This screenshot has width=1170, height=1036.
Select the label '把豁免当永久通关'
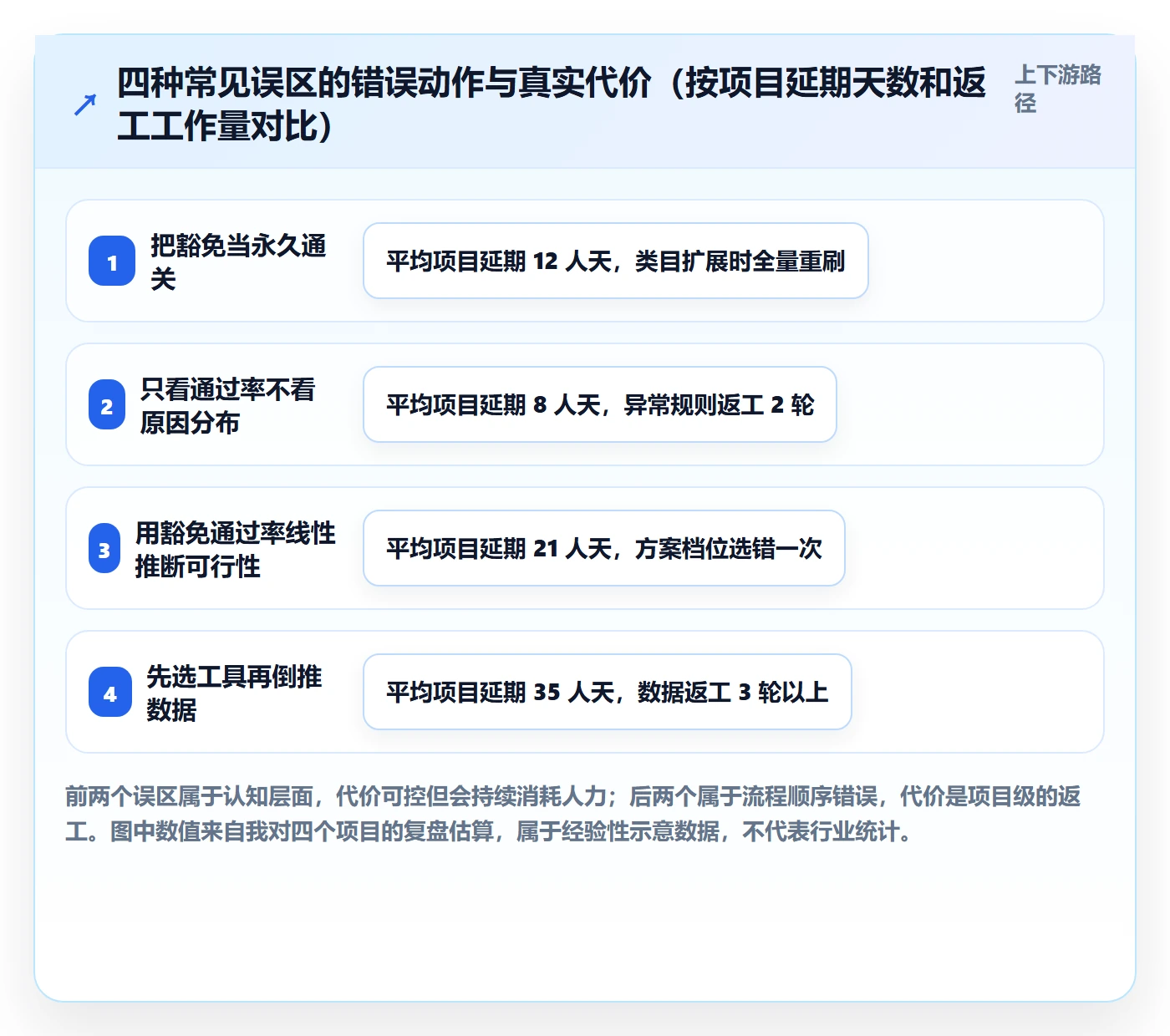pos(238,262)
